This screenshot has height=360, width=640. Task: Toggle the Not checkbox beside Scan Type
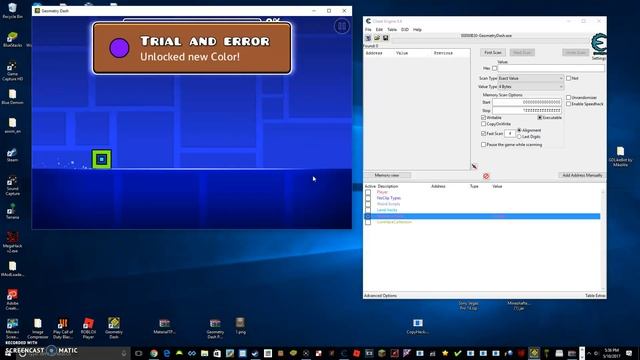(x=569, y=78)
